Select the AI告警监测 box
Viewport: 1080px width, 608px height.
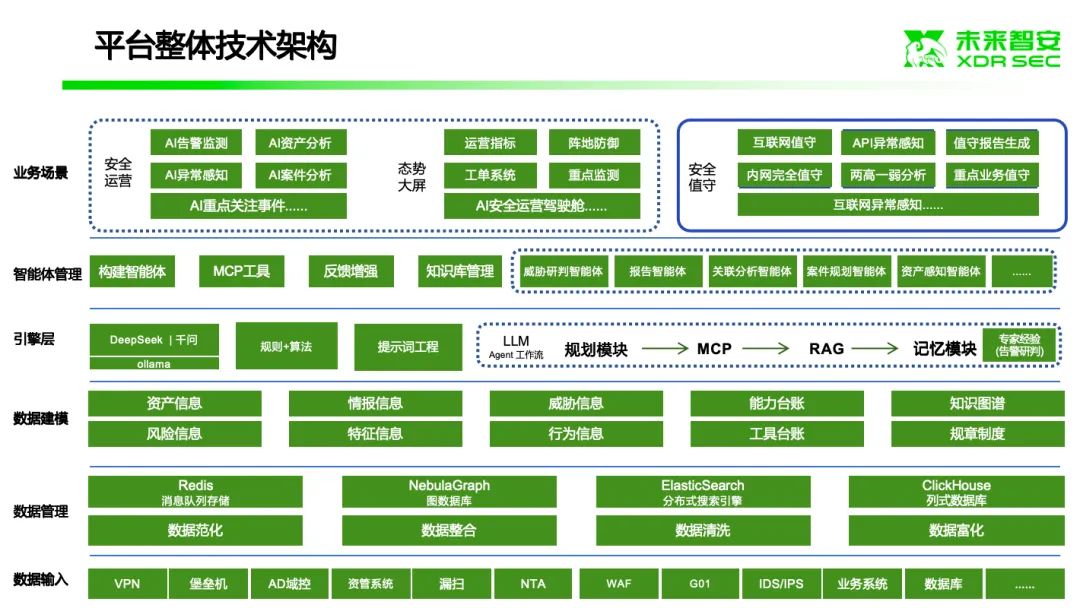(x=196, y=143)
